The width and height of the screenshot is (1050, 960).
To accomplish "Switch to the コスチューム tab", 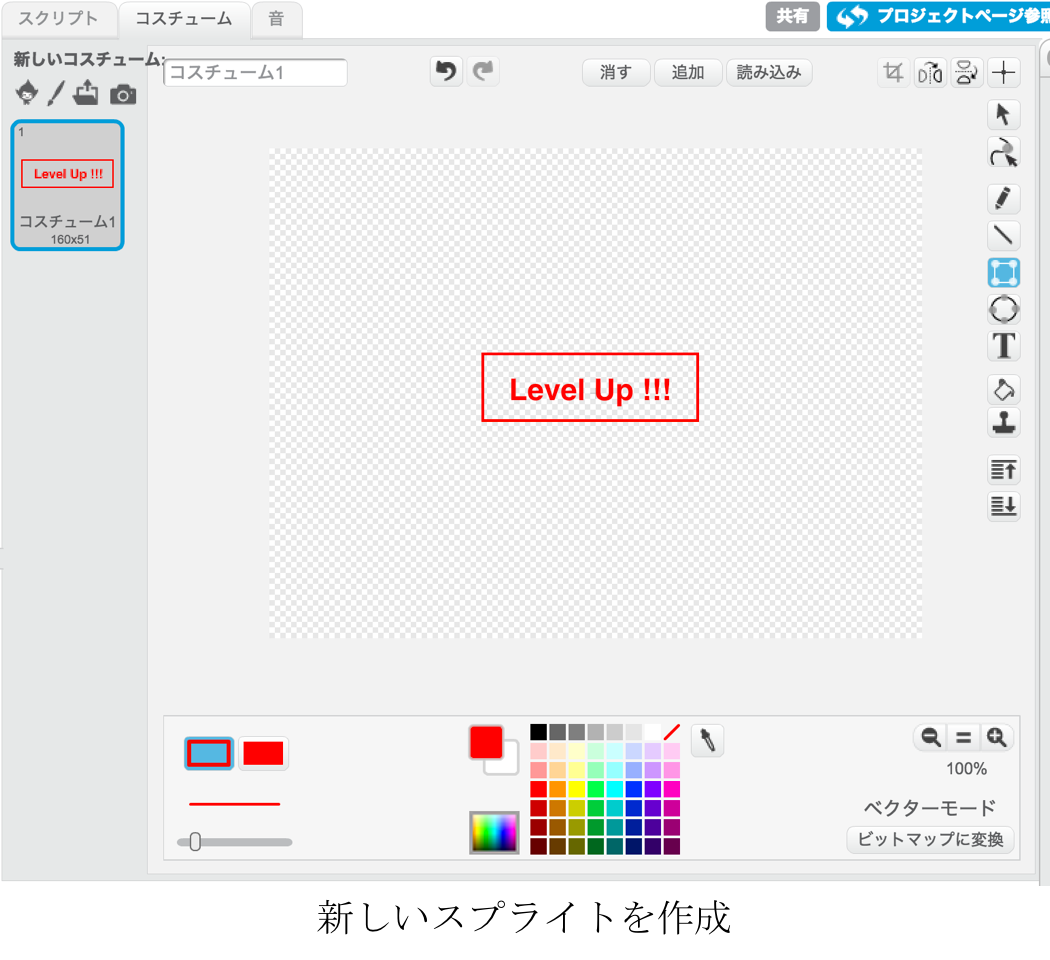I will [x=183, y=18].
